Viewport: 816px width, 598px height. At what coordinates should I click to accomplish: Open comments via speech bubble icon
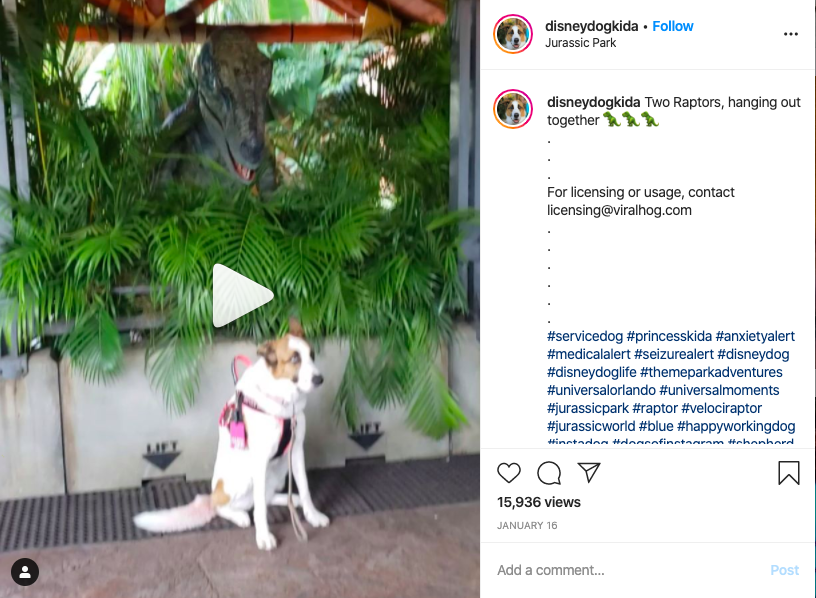pos(549,473)
